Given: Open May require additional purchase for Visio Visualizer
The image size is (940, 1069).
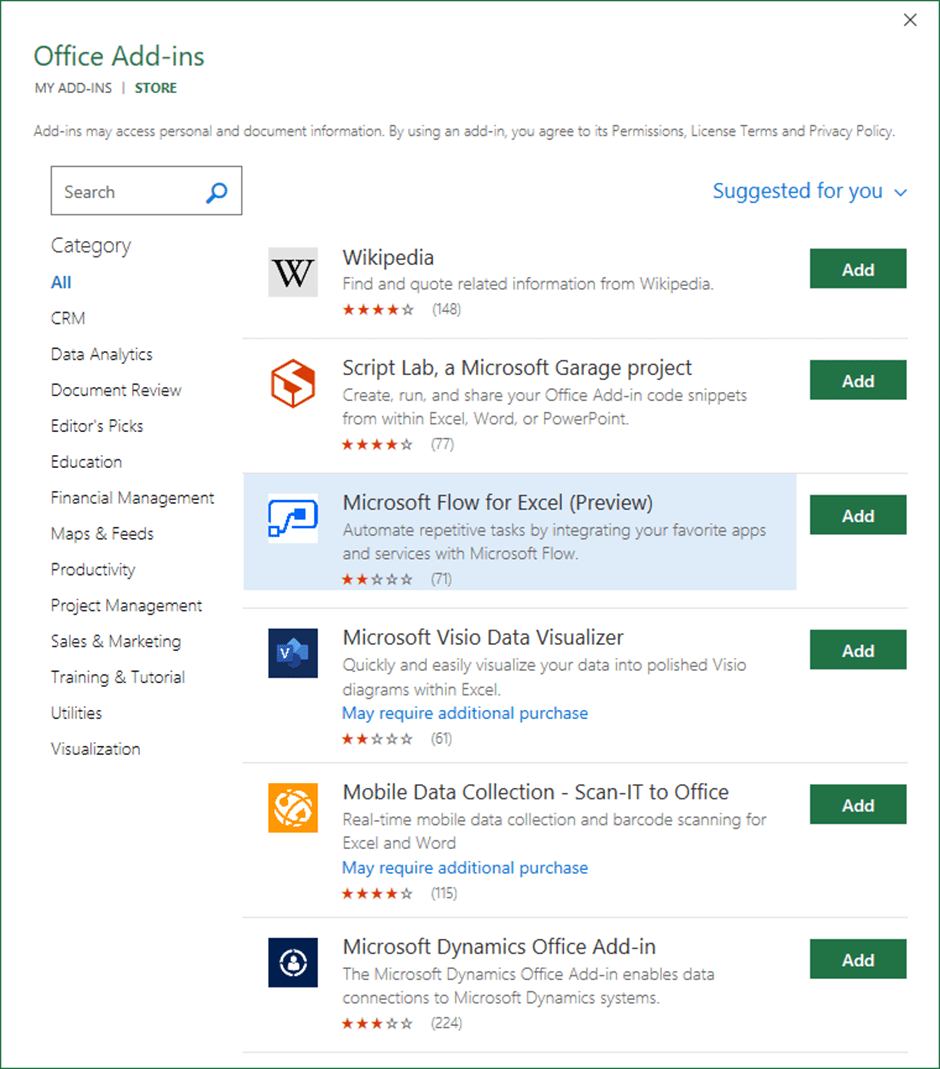Looking at the screenshot, I should pyautogui.click(x=464, y=713).
